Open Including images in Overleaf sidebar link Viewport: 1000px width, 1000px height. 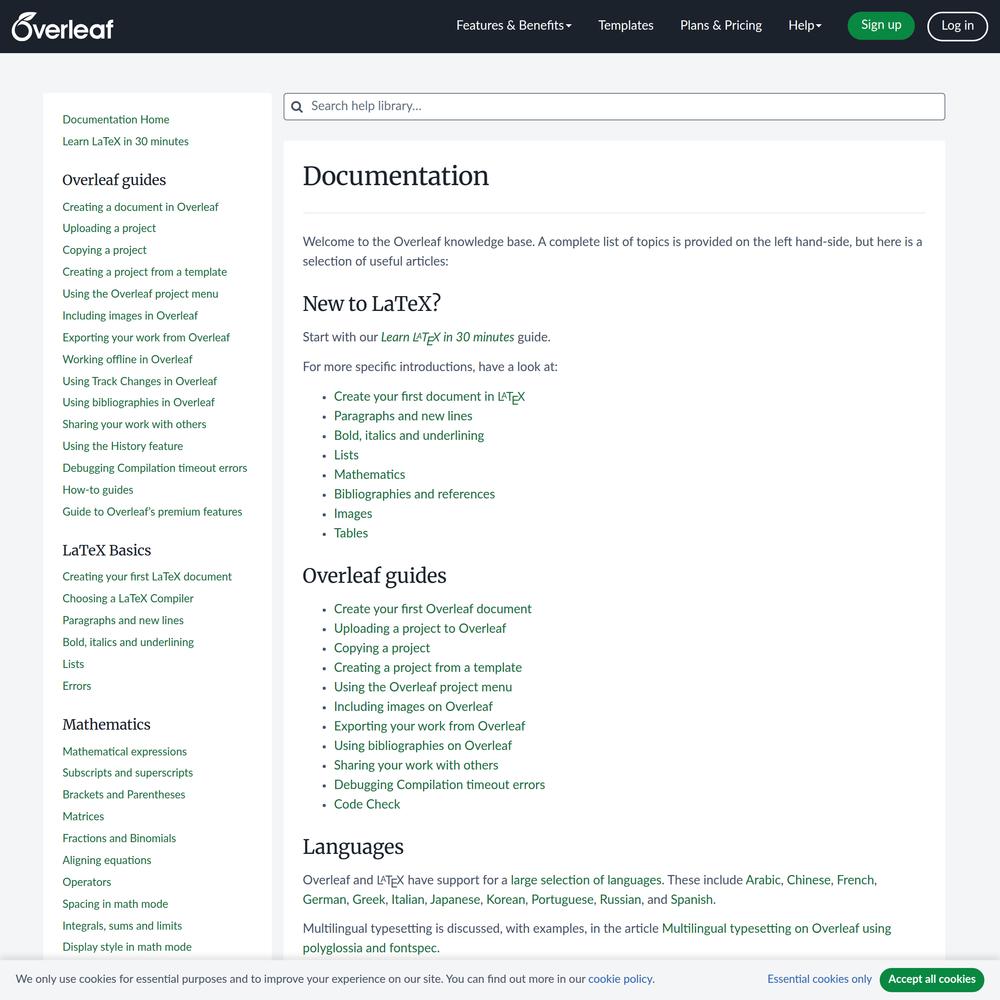[x=130, y=316]
